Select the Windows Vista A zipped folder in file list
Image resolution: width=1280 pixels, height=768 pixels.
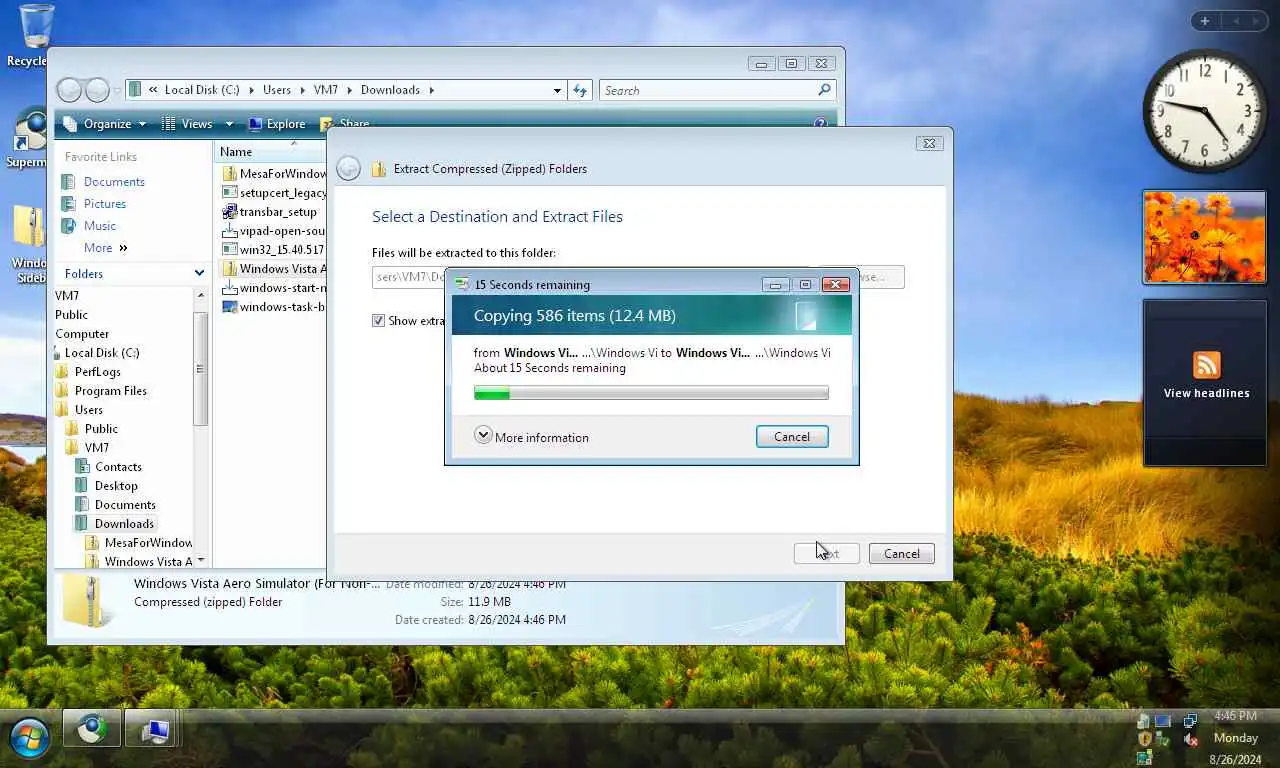pos(273,268)
